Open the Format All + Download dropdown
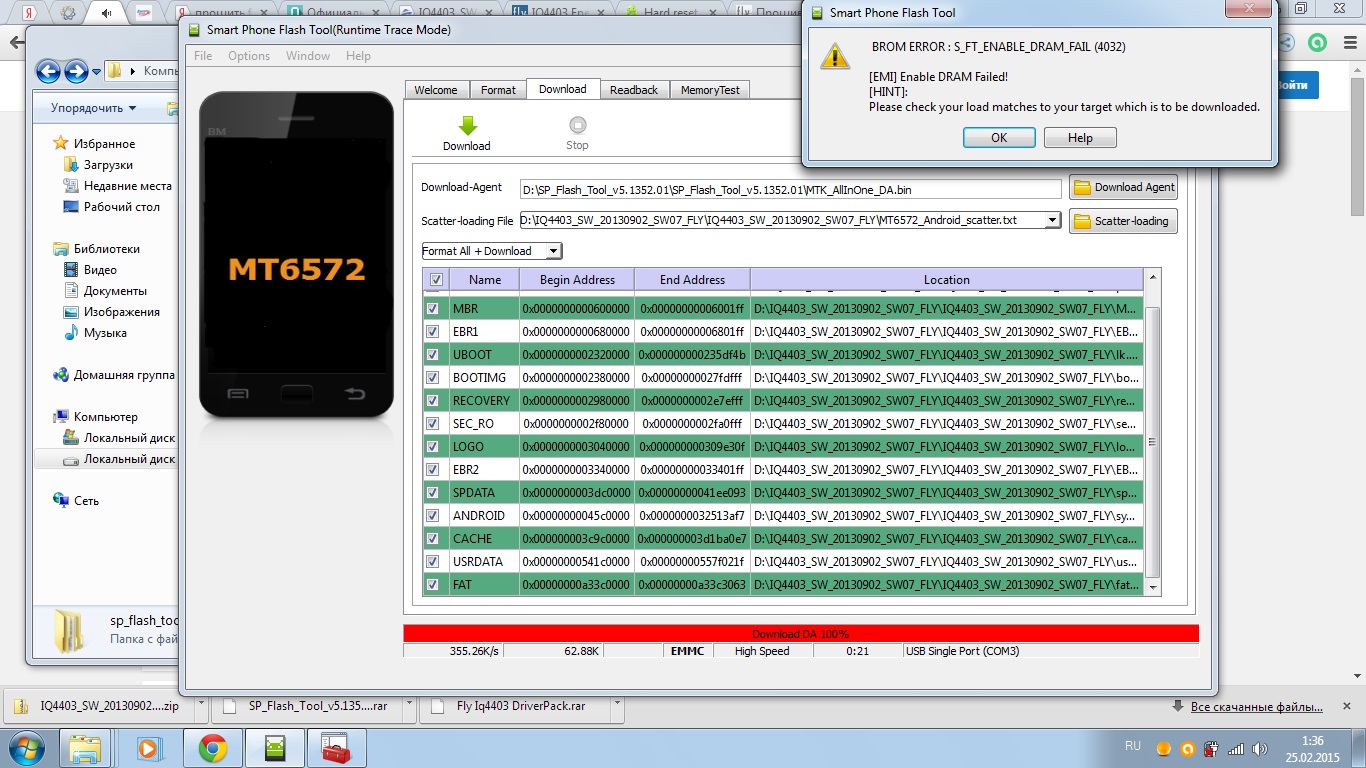Viewport: 1366px width, 768px height. point(492,251)
